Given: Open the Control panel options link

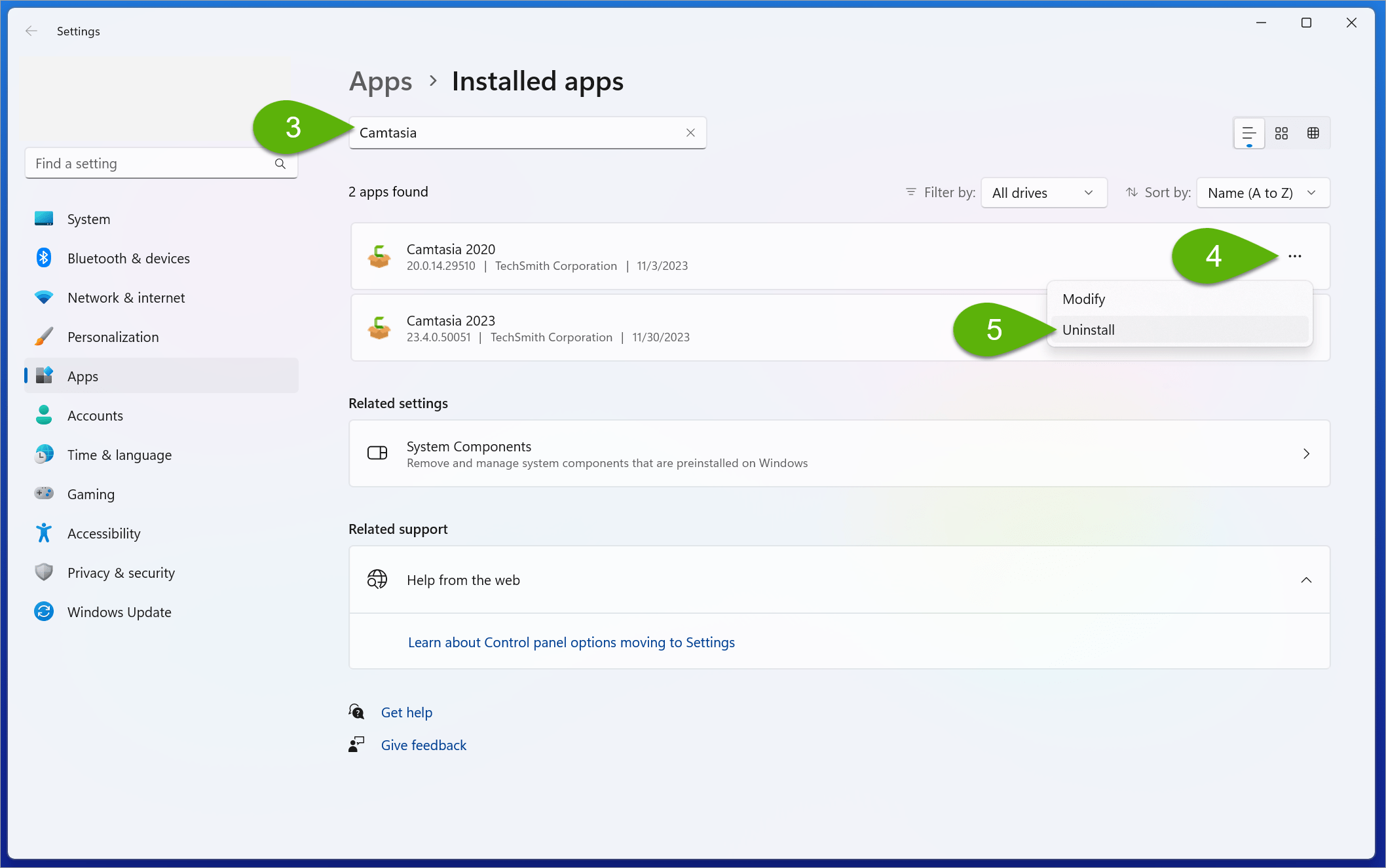Looking at the screenshot, I should pos(571,642).
